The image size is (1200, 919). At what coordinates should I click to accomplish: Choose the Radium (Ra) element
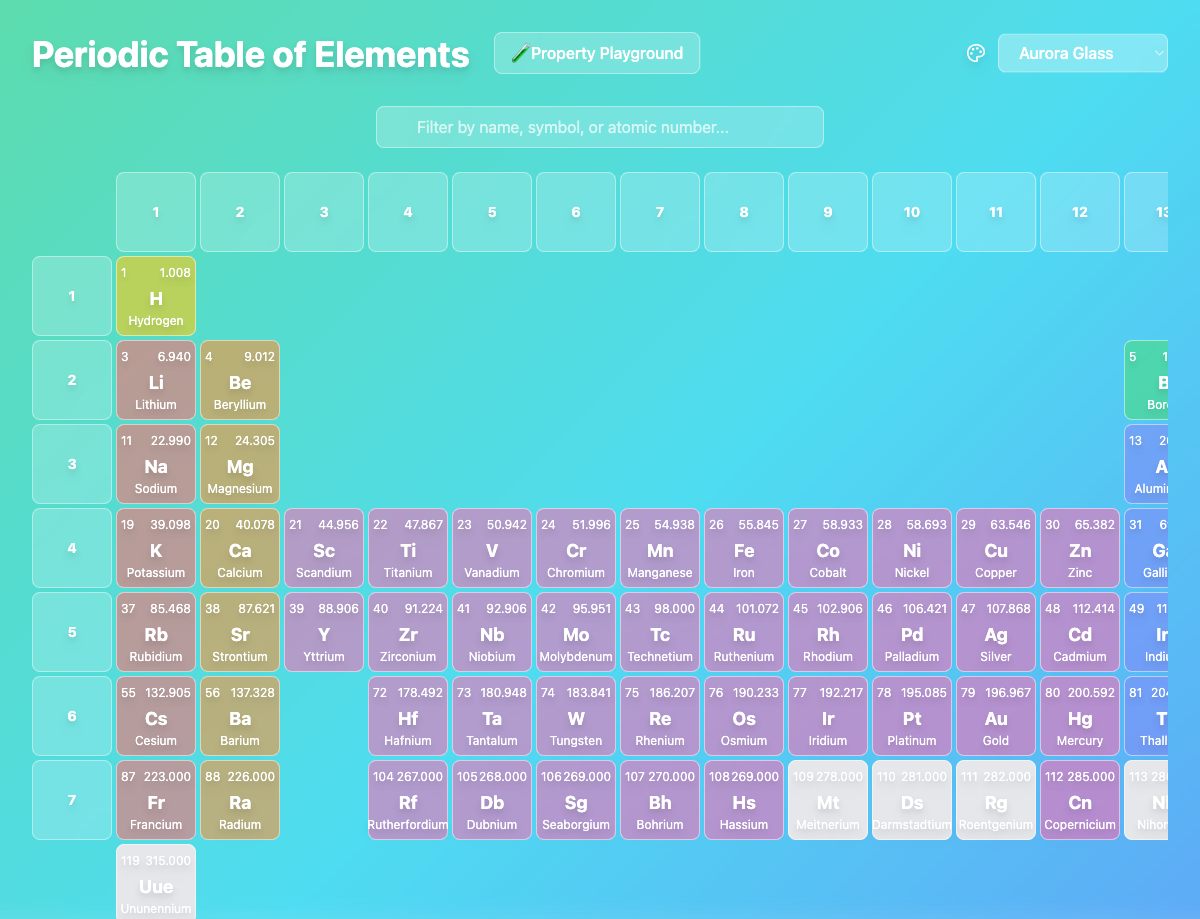(x=240, y=801)
